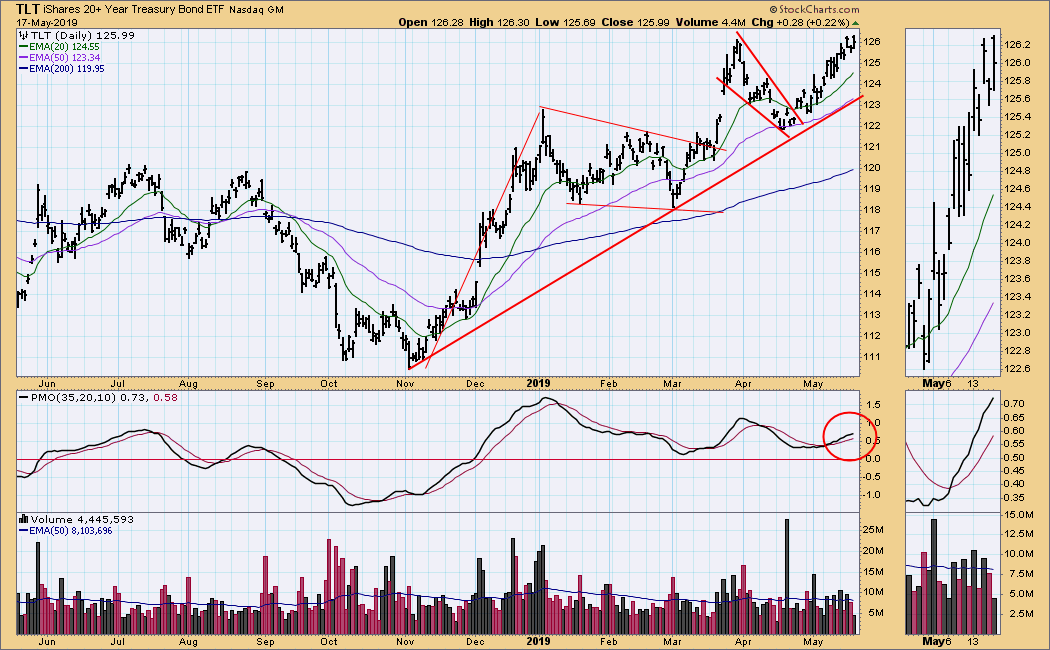This screenshot has height=650, width=1050.
Task: Select the purple EMA(50) 123.34 line swatch
Action: click(x=23, y=58)
